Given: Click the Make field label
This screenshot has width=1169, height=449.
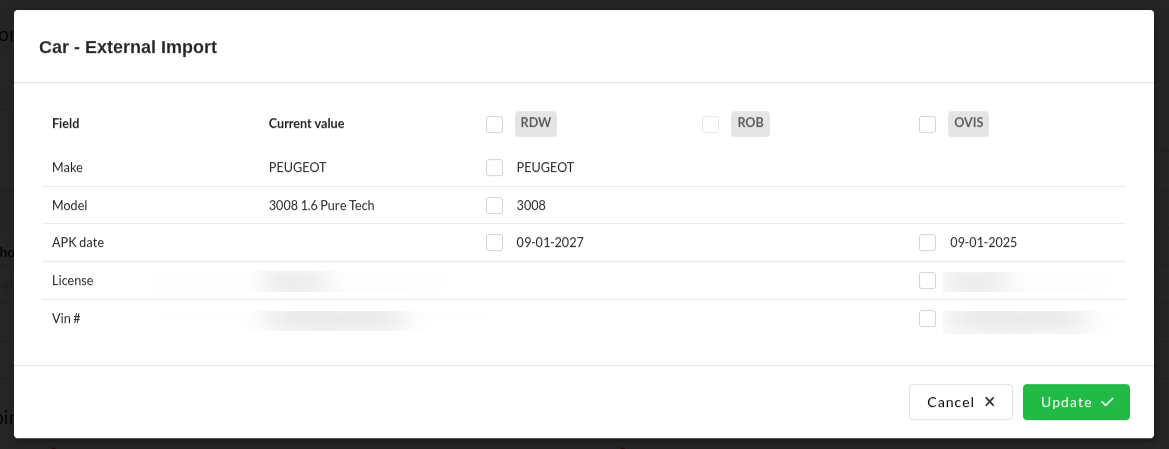Looking at the screenshot, I should 67,168.
